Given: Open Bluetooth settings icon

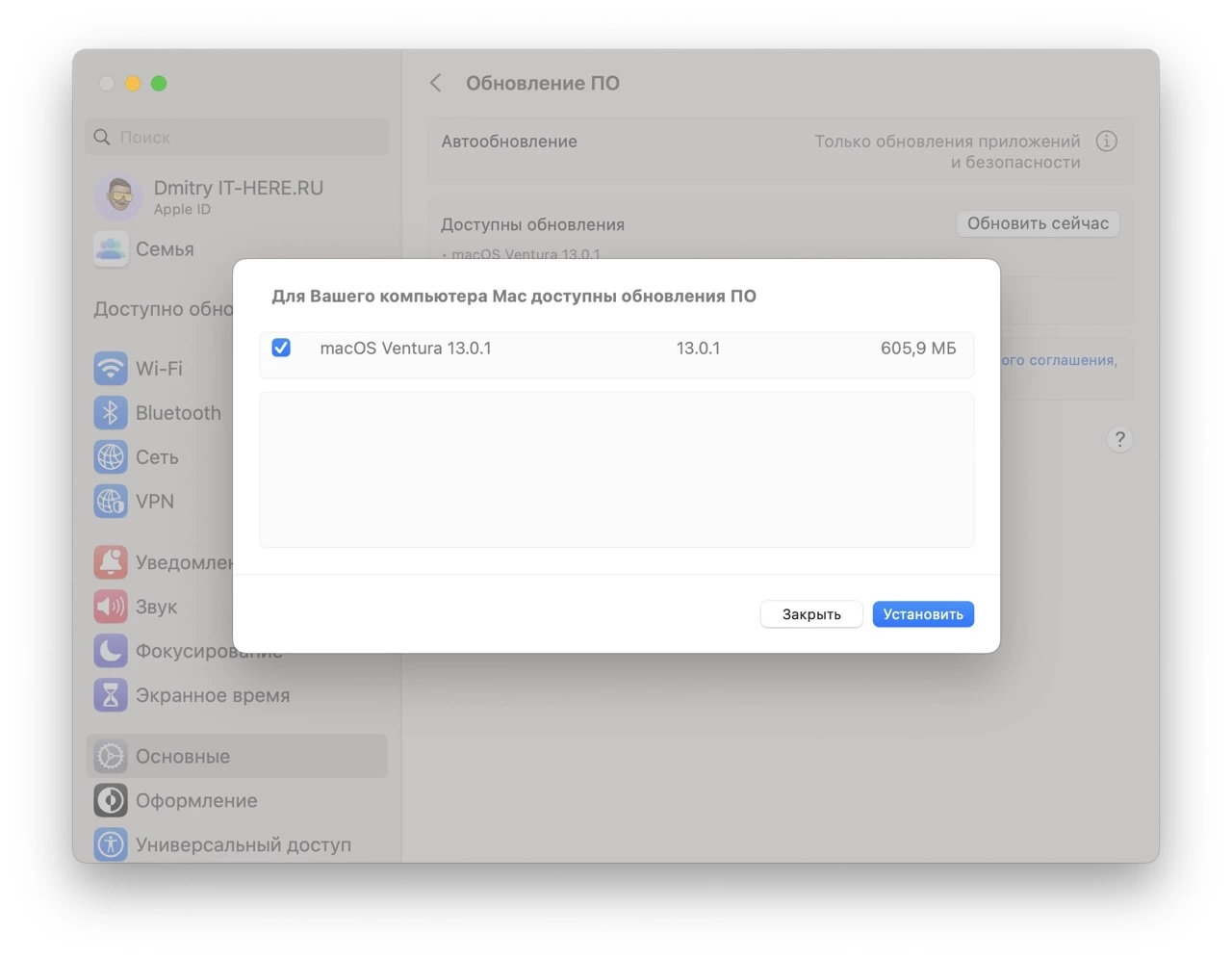Looking at the screenshot, I should click(x=111, y=412).
